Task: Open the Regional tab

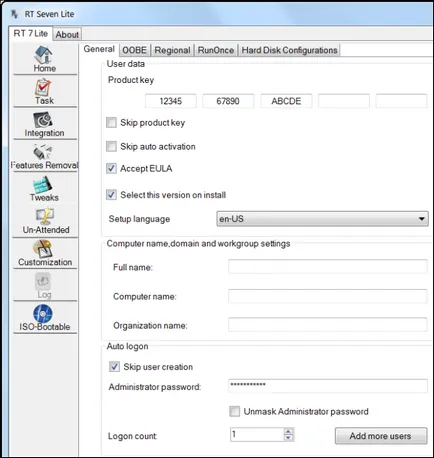Action: (x=172, y=50)
